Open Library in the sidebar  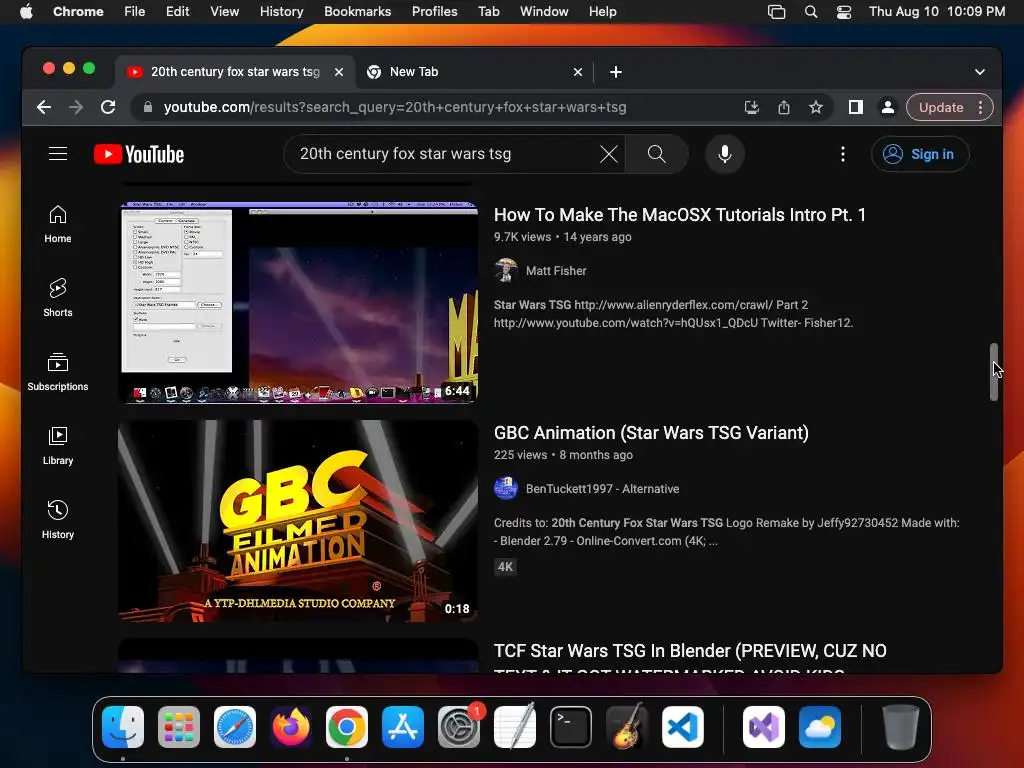coord(57,446)
